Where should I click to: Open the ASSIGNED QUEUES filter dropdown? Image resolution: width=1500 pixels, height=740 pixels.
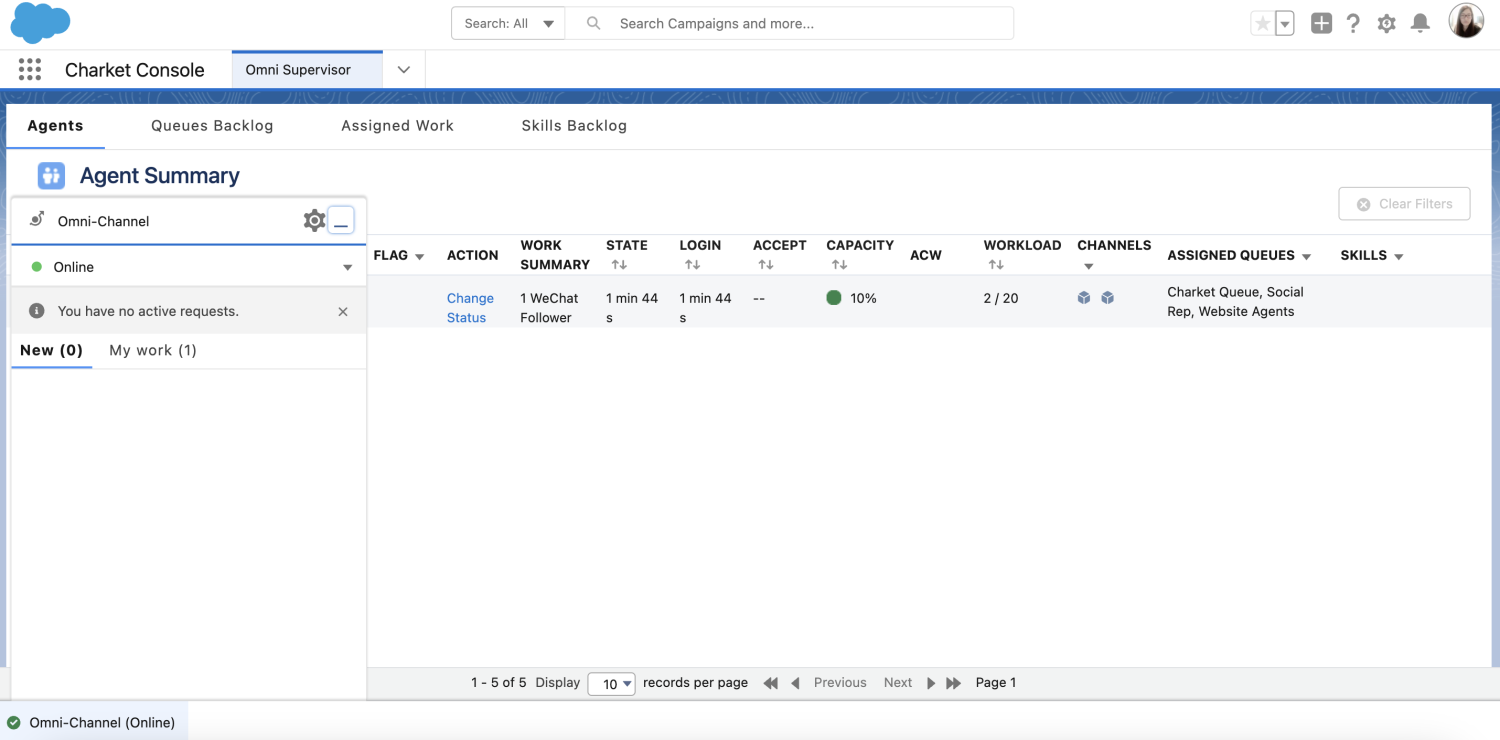1306,257
